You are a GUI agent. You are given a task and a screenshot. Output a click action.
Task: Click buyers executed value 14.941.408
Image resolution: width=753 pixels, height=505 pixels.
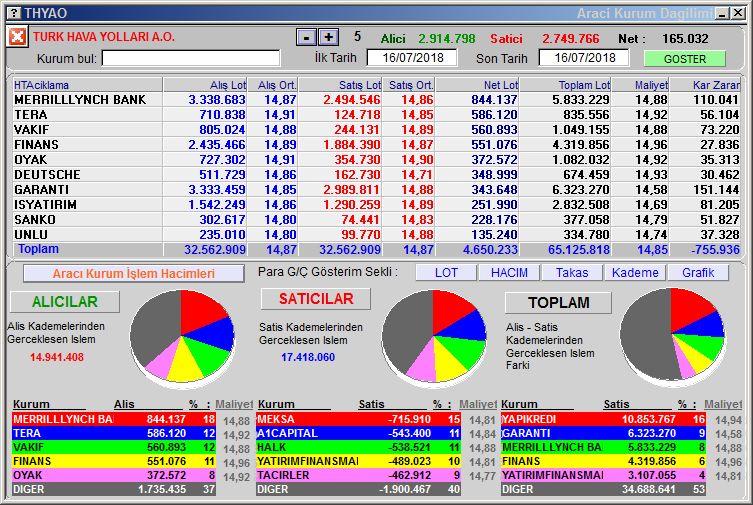tap(57, 357)
